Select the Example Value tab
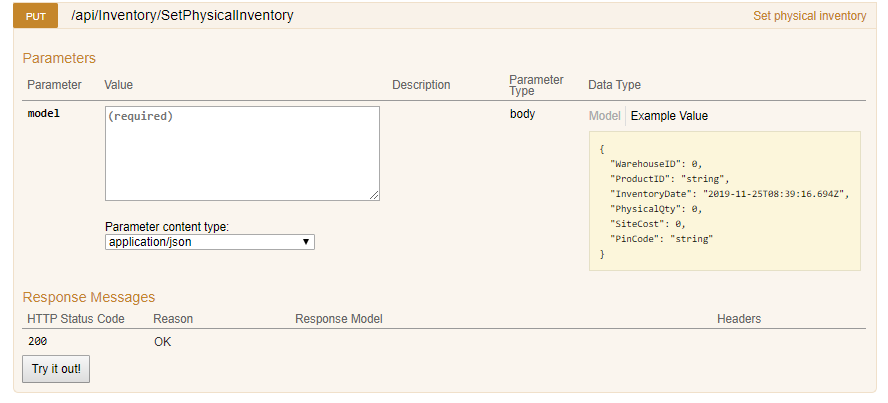 pyautogui.click(x=669, y=116)
